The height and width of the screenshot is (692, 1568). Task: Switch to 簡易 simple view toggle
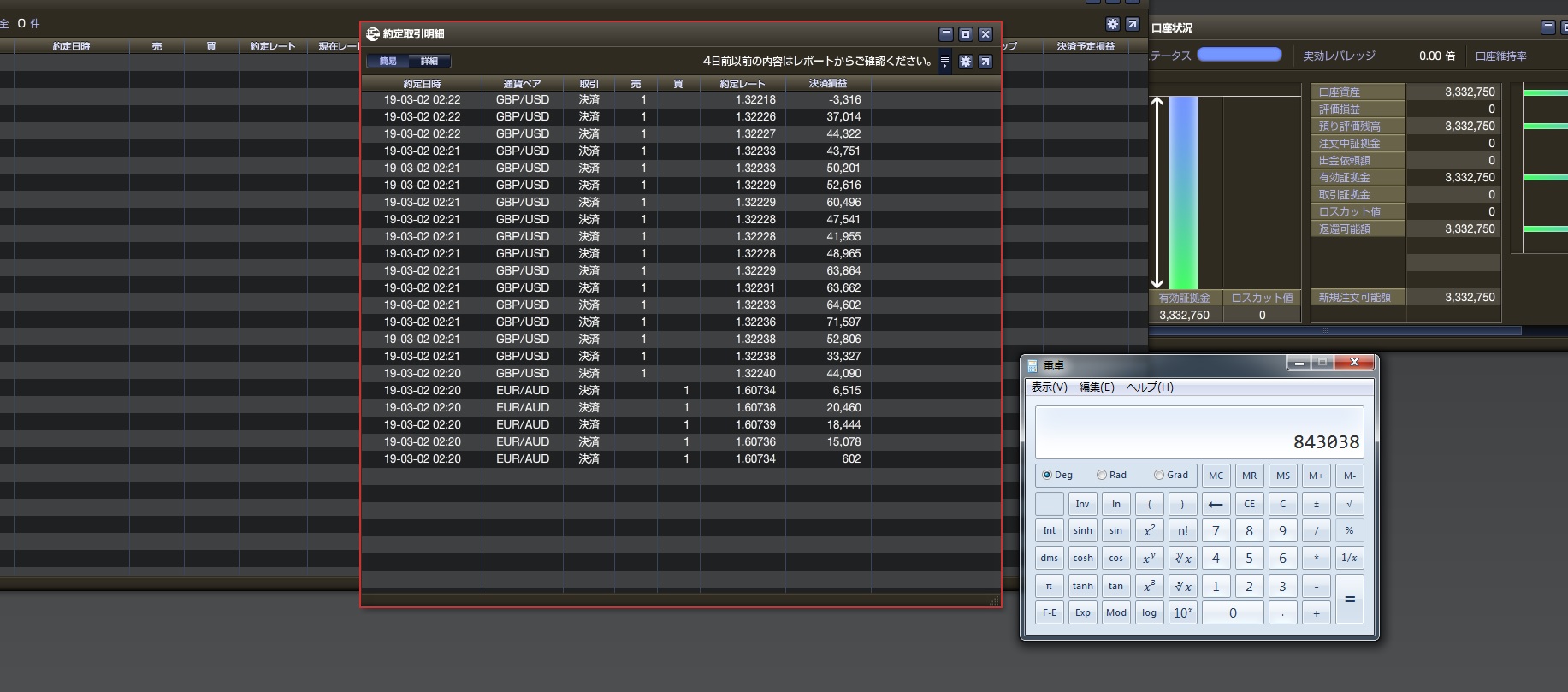[x=388, y=62]
